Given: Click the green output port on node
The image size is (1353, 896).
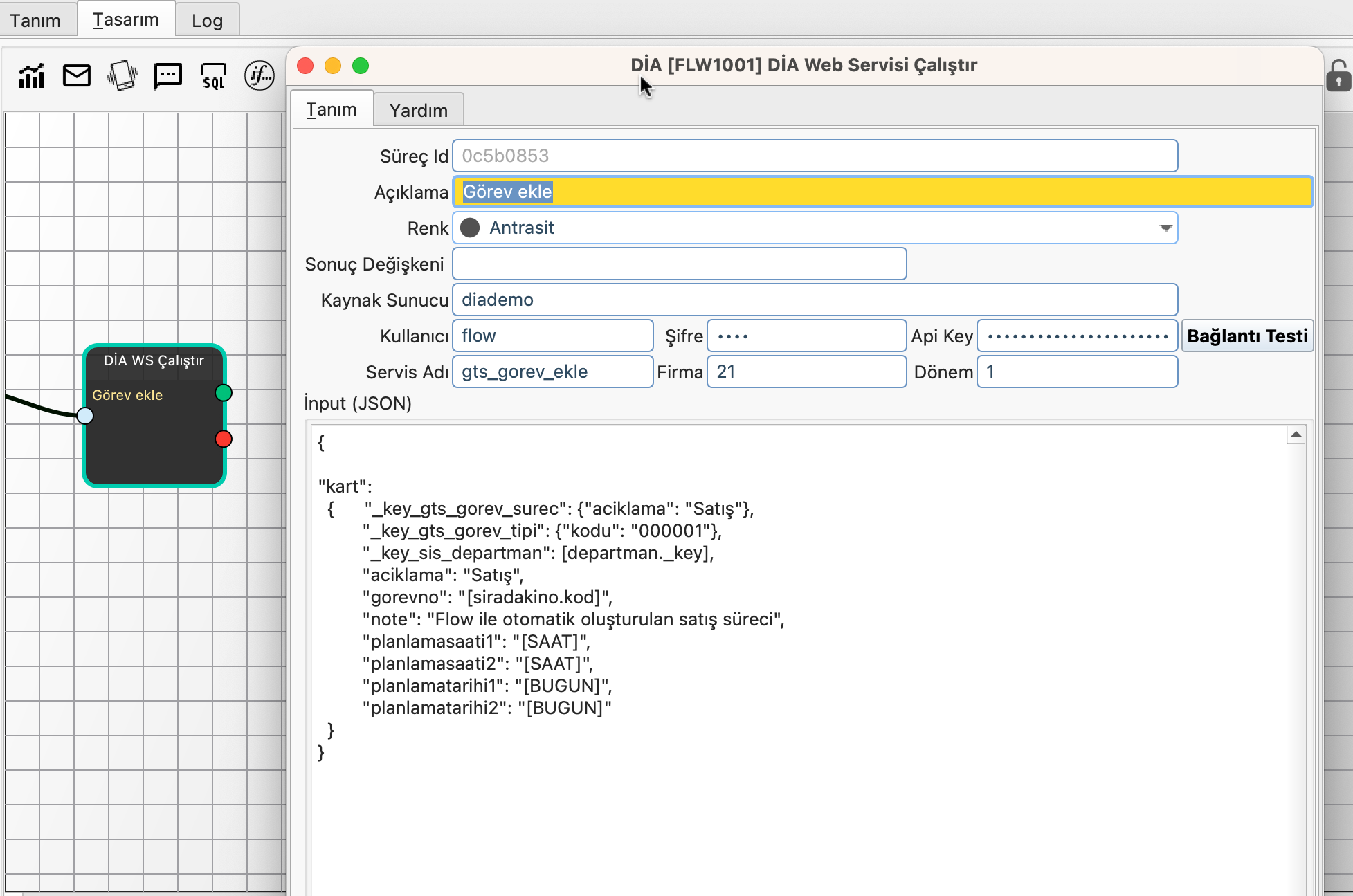Looking at the screenshot, I should [x=224, y=393].
